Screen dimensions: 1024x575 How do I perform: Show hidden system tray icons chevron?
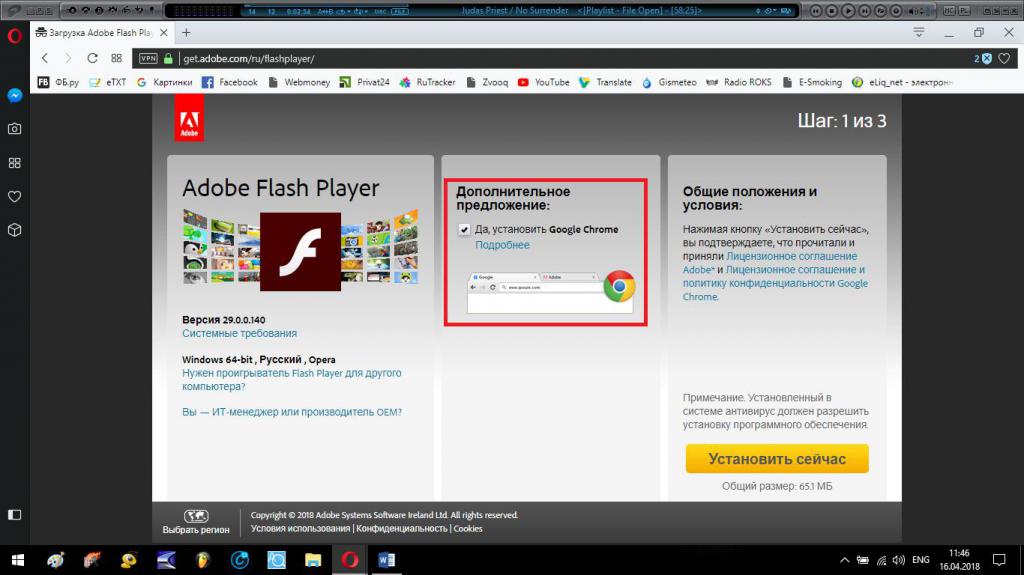pyautogui.click(x=844, y=560)
